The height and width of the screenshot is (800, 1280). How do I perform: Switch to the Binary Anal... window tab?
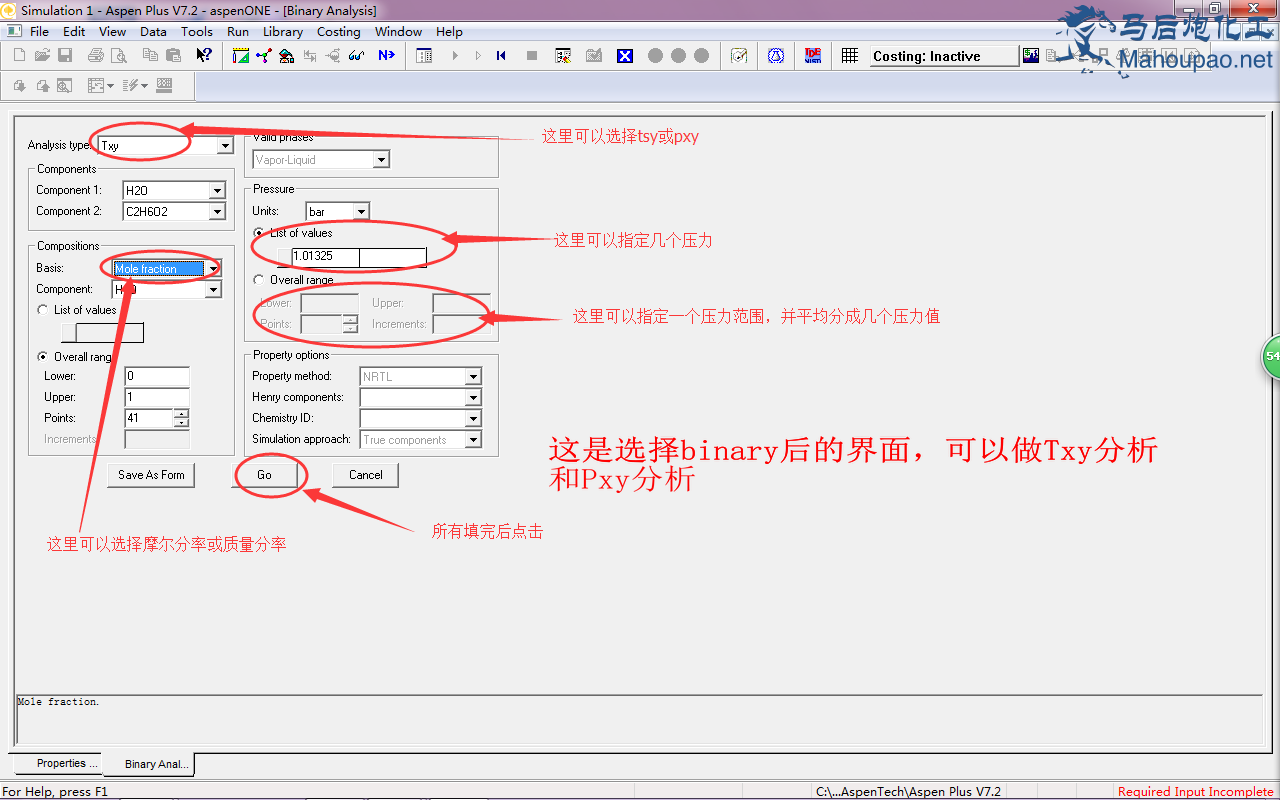149,764
